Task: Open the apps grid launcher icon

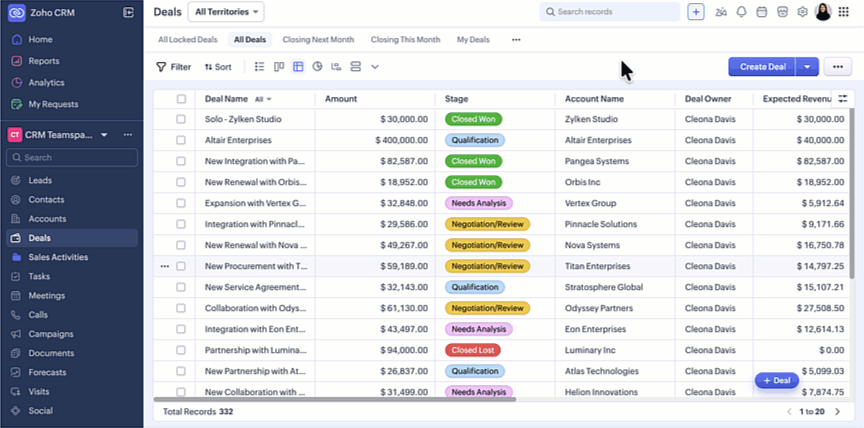Action: point(844,12)
